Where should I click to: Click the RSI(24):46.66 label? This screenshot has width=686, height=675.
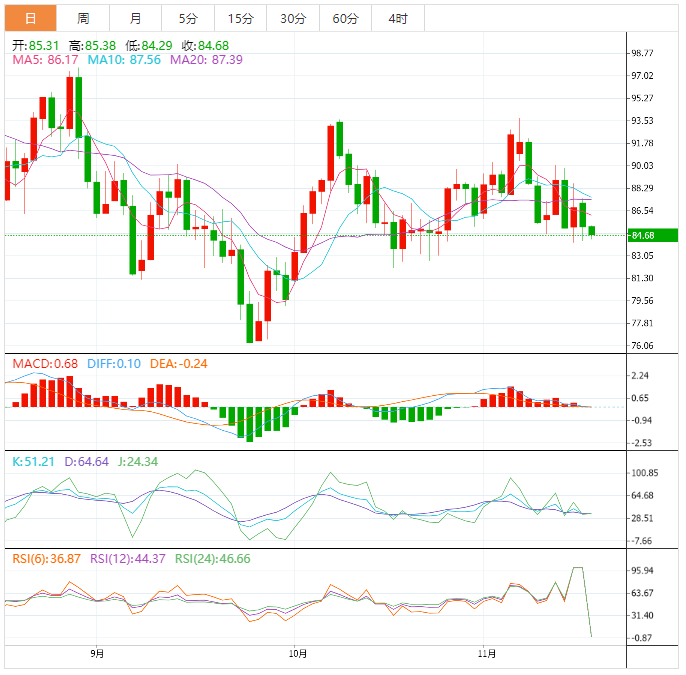point(213,559)
